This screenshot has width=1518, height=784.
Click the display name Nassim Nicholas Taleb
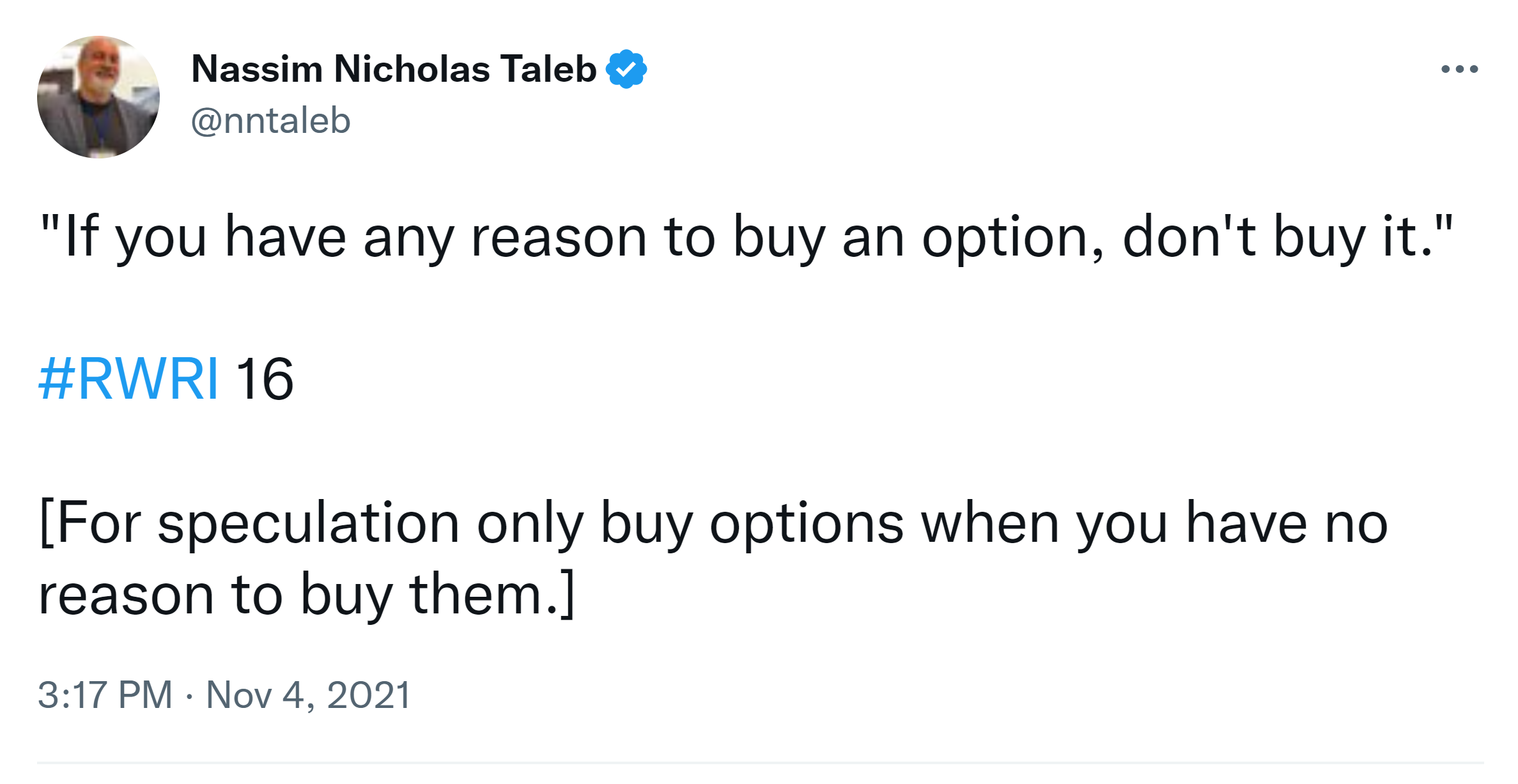click(x=393, y=69)
